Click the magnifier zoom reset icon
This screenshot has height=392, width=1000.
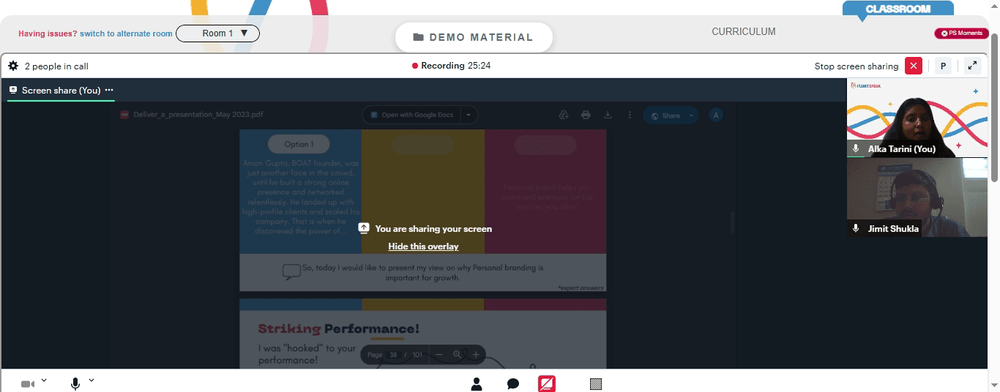pyautogui.click(x=457, y=354)
